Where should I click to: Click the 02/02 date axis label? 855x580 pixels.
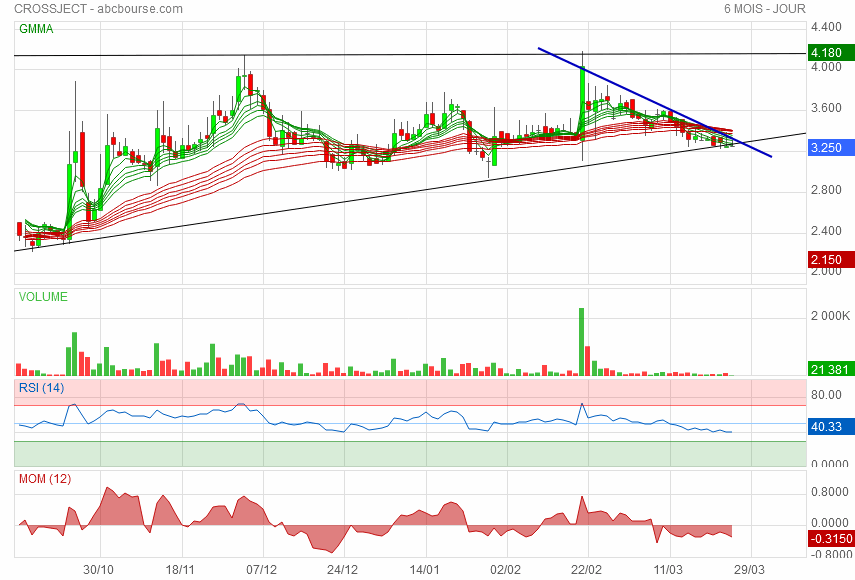pyautogui.click(x=505, y=570)
